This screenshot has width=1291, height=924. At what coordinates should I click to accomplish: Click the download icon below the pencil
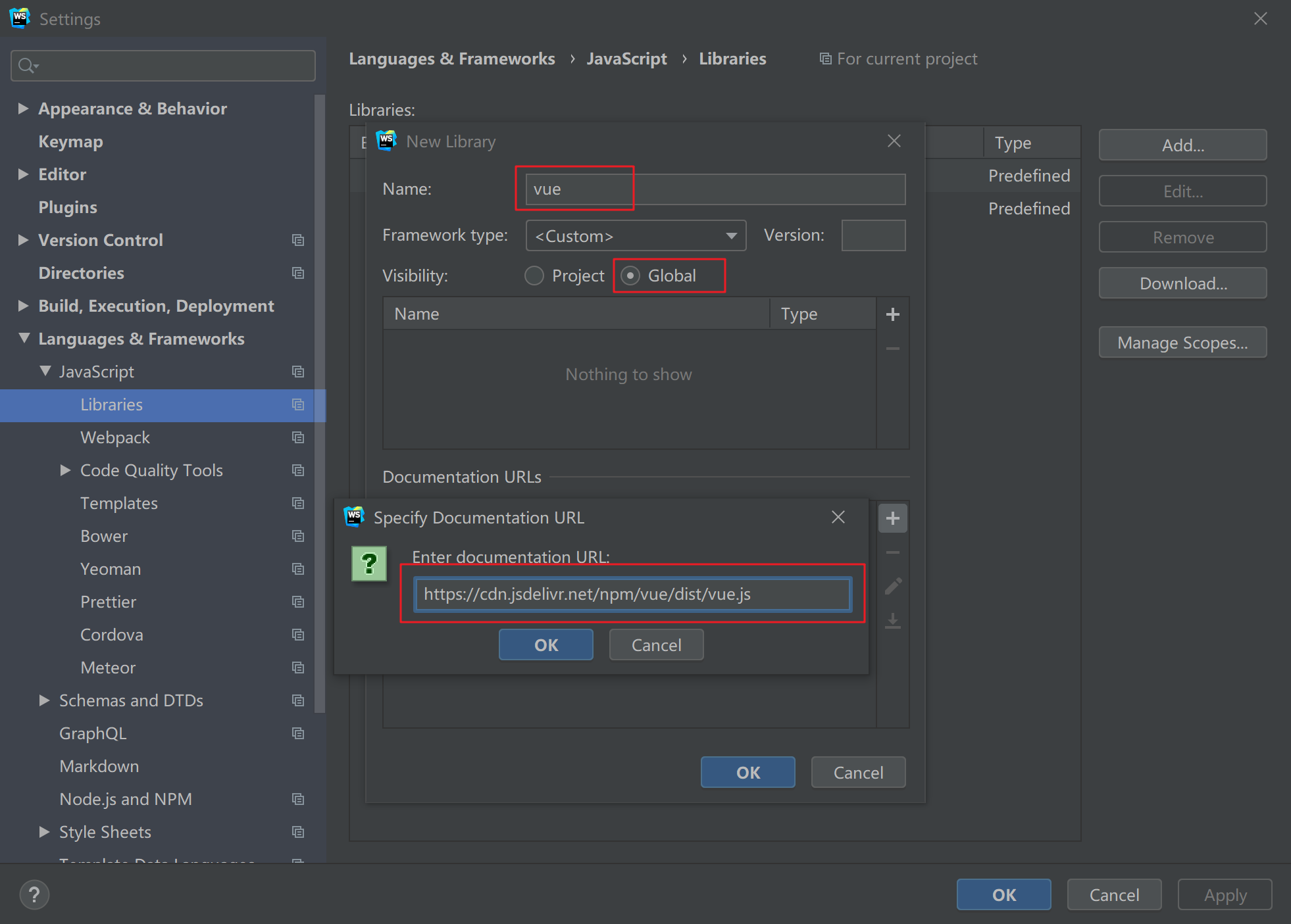892,620
